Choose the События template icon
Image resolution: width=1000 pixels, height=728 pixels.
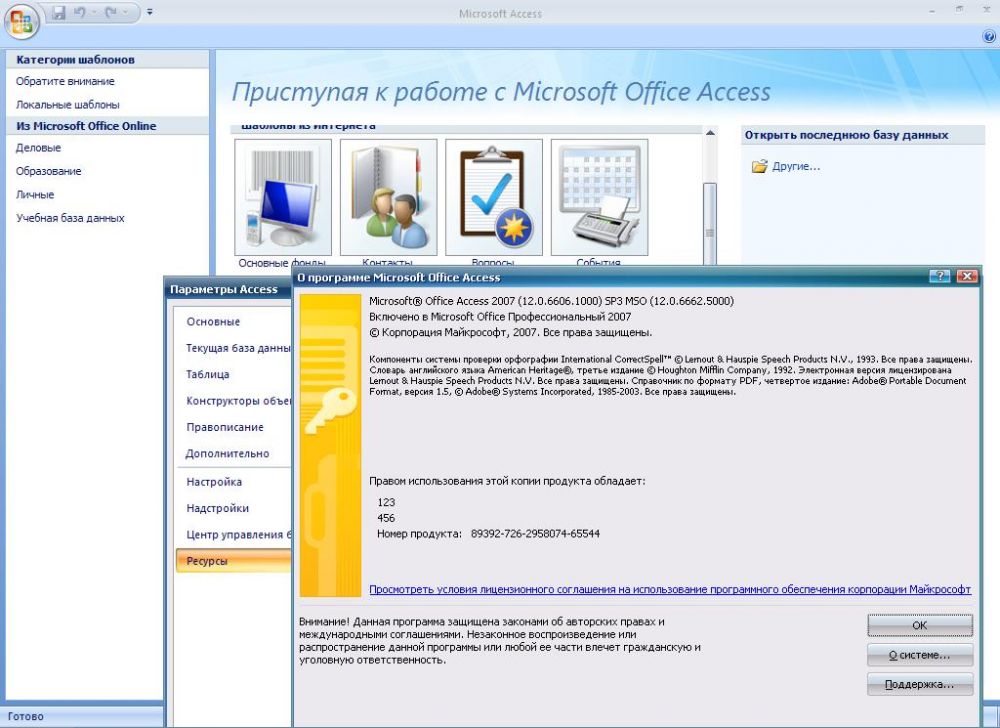click(x=599, y=197)
